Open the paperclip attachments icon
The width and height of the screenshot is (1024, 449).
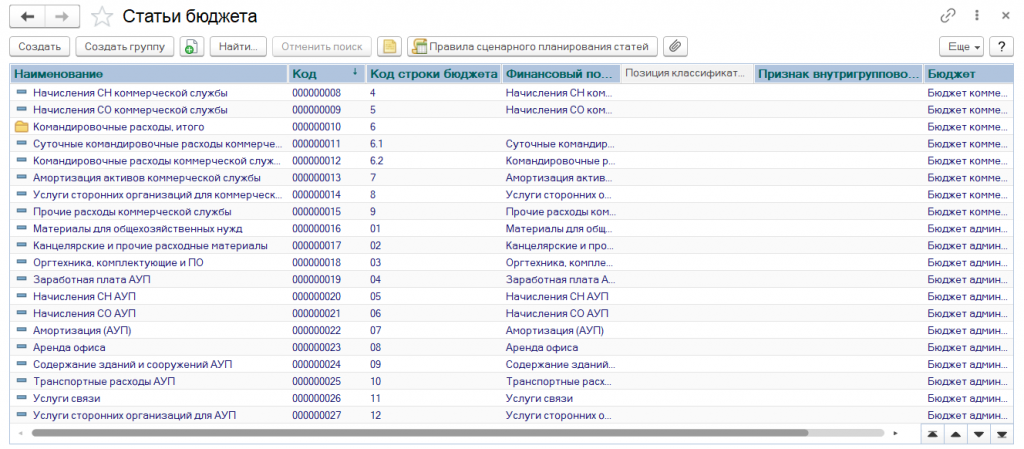[x=677, y=47]
